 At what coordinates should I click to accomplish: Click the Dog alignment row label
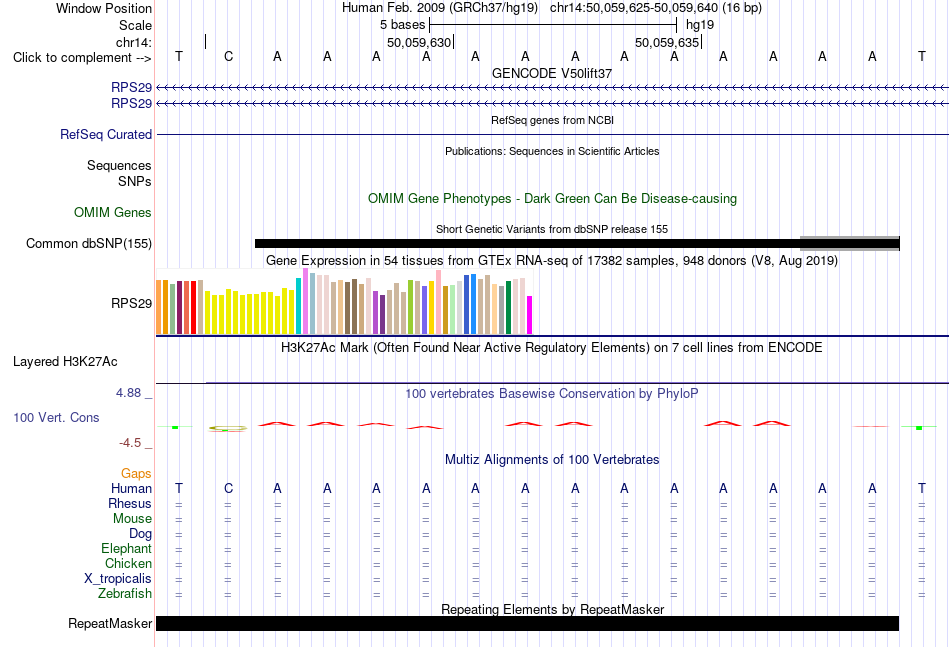[140, 534]
